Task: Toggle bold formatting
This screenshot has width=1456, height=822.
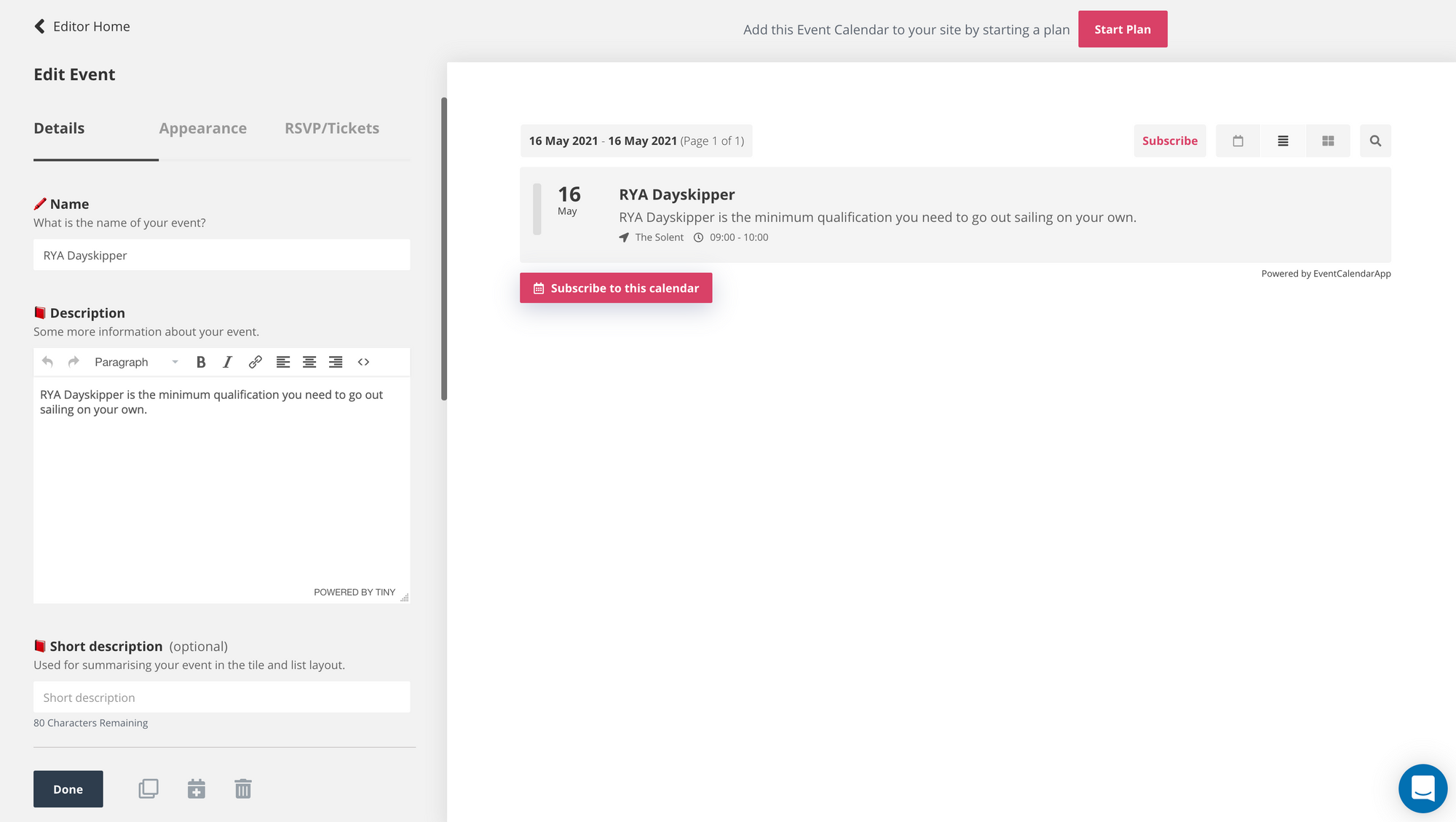Action: [x=201, y=362]
